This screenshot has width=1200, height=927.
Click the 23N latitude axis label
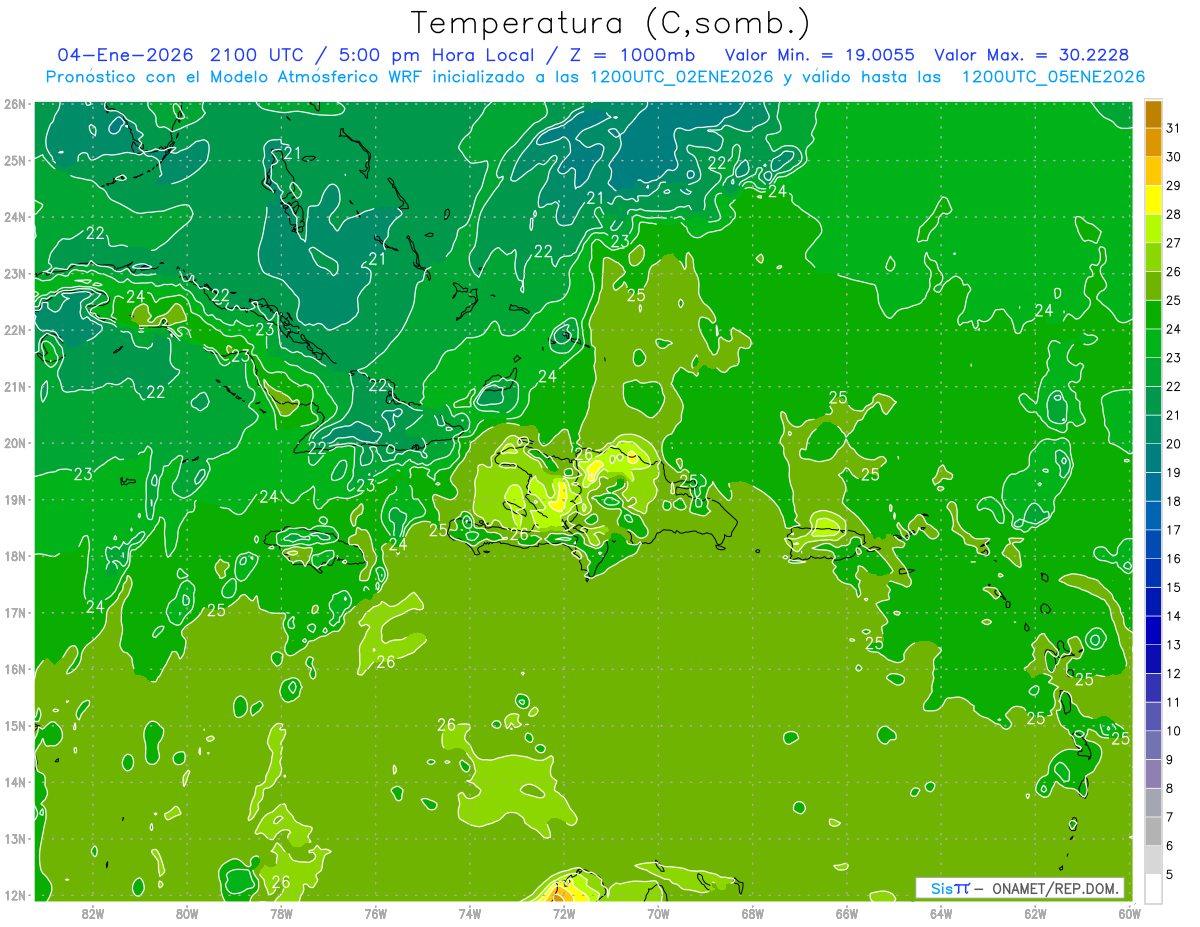(x=15, y=273)
